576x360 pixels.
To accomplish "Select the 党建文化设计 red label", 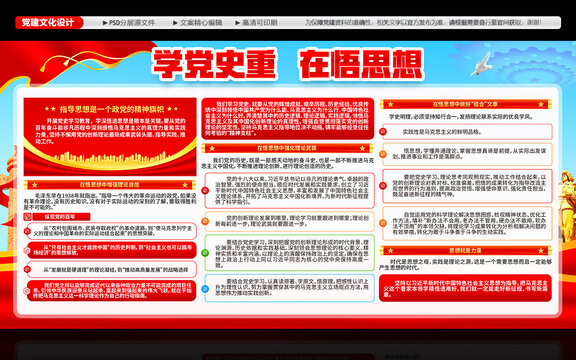I will (x=49, y=23).
